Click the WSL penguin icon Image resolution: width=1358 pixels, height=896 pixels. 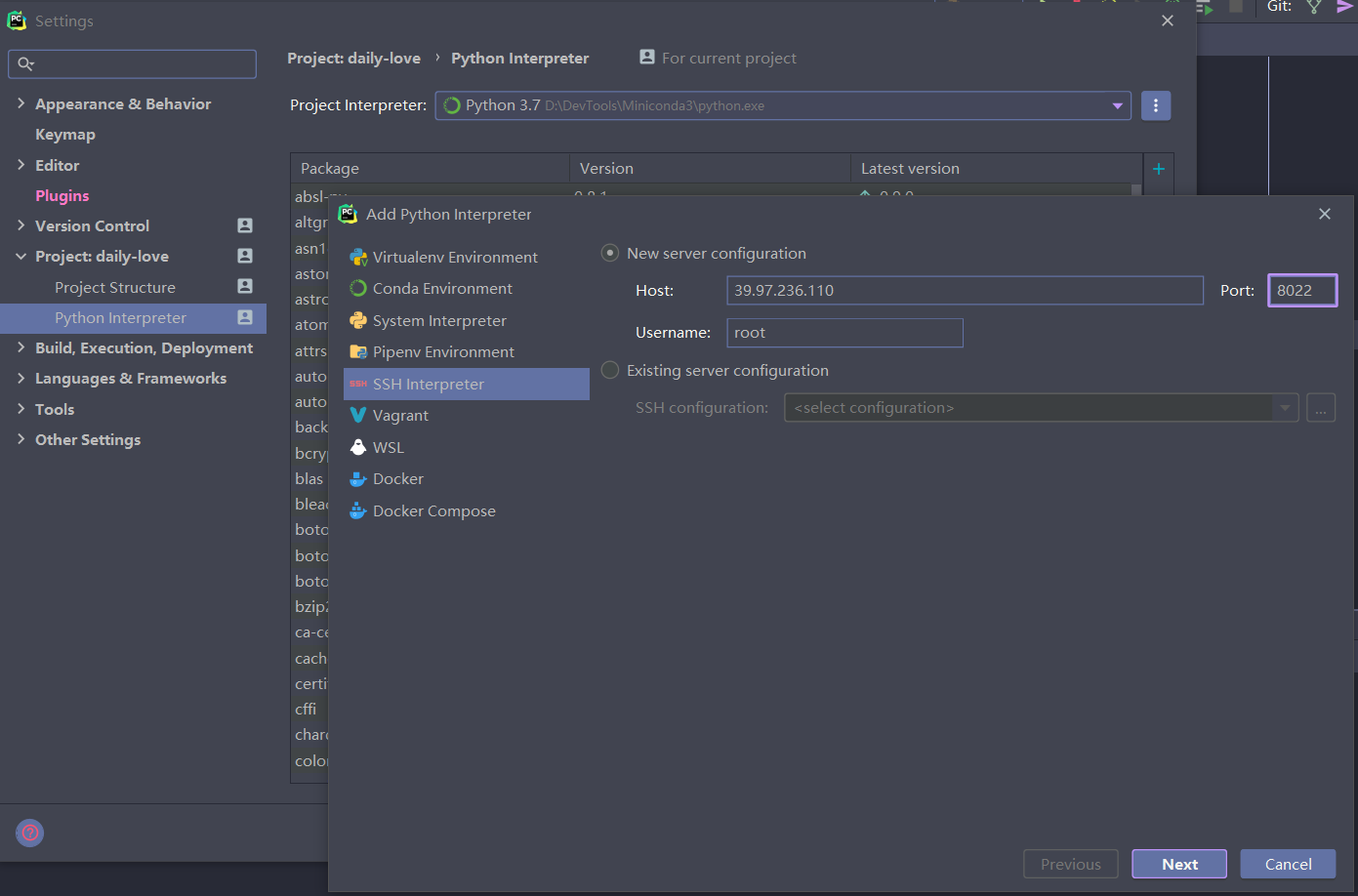click(x=358, y=448)
